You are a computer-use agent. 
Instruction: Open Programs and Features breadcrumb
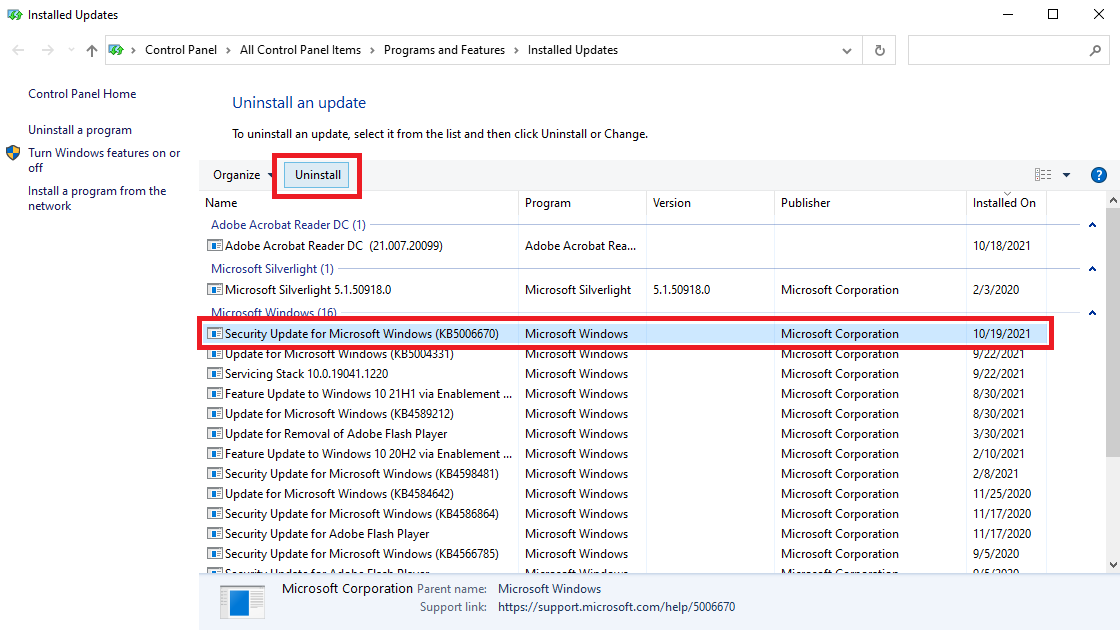(x=444, y=50)
